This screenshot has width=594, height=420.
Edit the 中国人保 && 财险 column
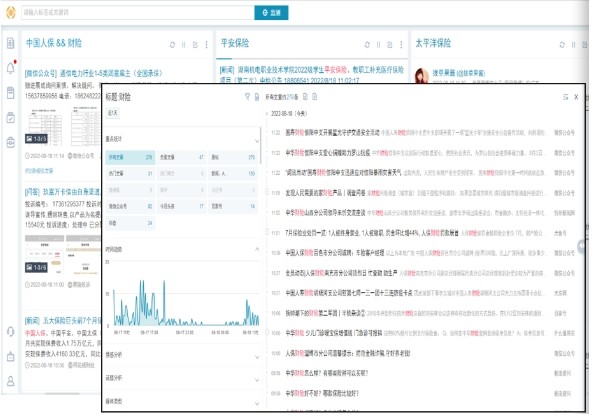point(195,45)
